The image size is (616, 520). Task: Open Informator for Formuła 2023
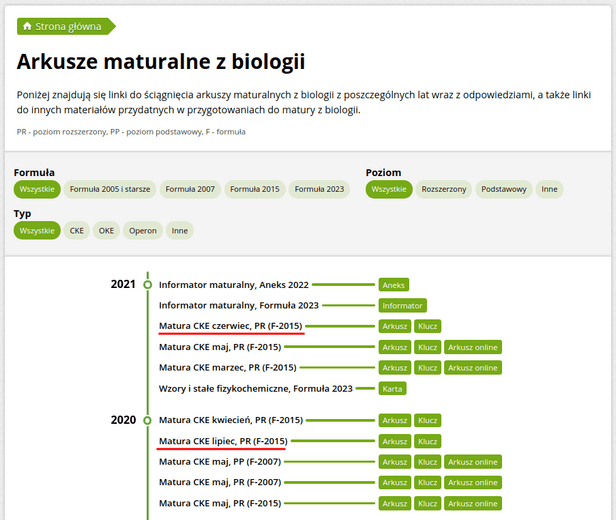click(x=402, y=306)
